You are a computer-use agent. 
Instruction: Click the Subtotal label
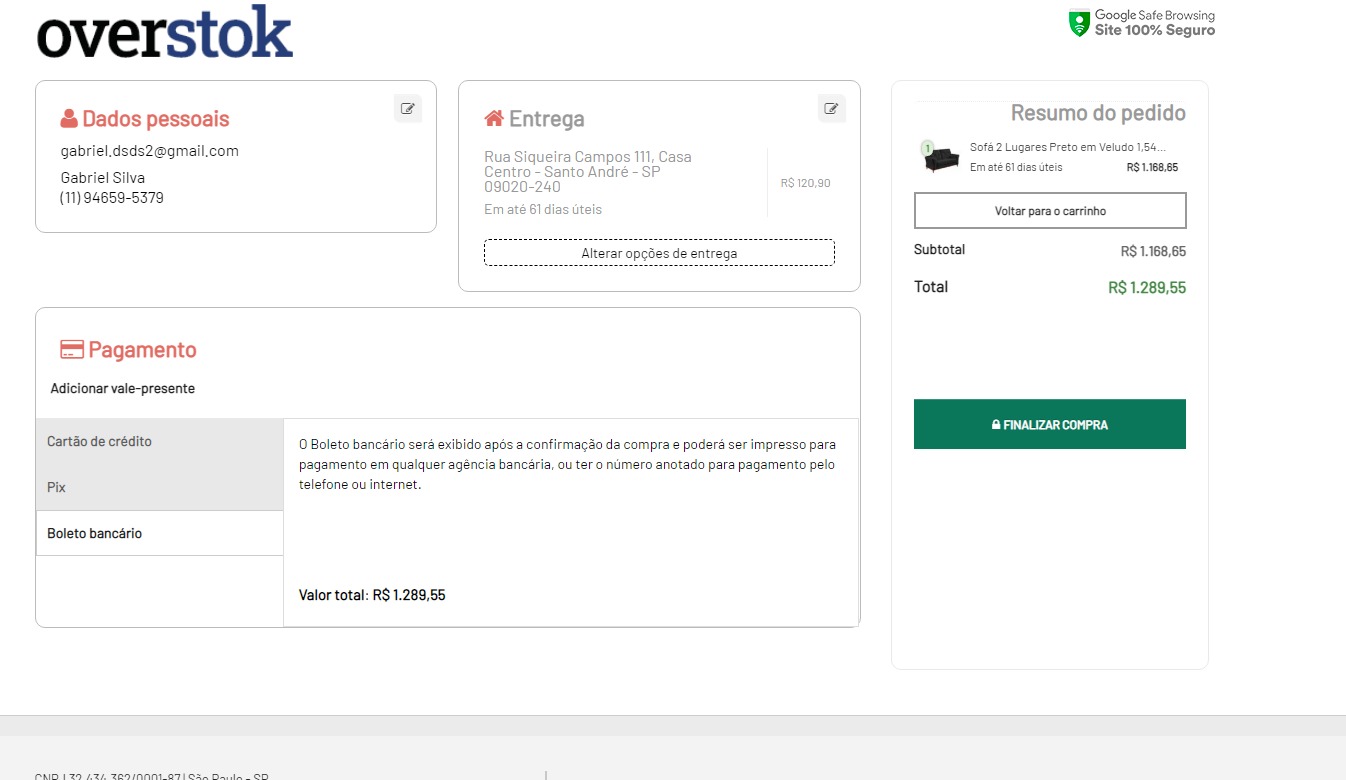pos(940,250)
